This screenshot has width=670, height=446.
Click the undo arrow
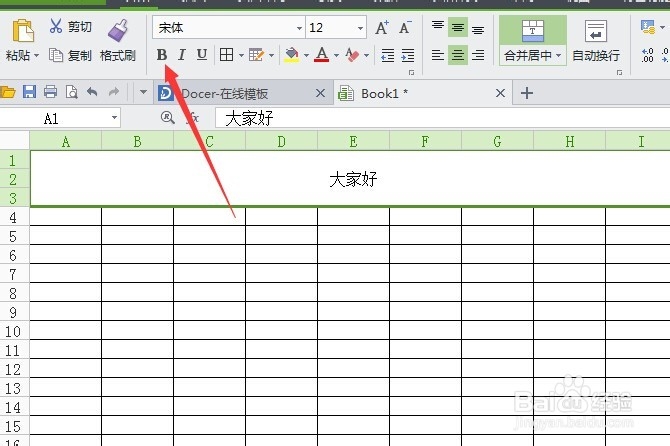pyautogui.click(x=92, y=91)
